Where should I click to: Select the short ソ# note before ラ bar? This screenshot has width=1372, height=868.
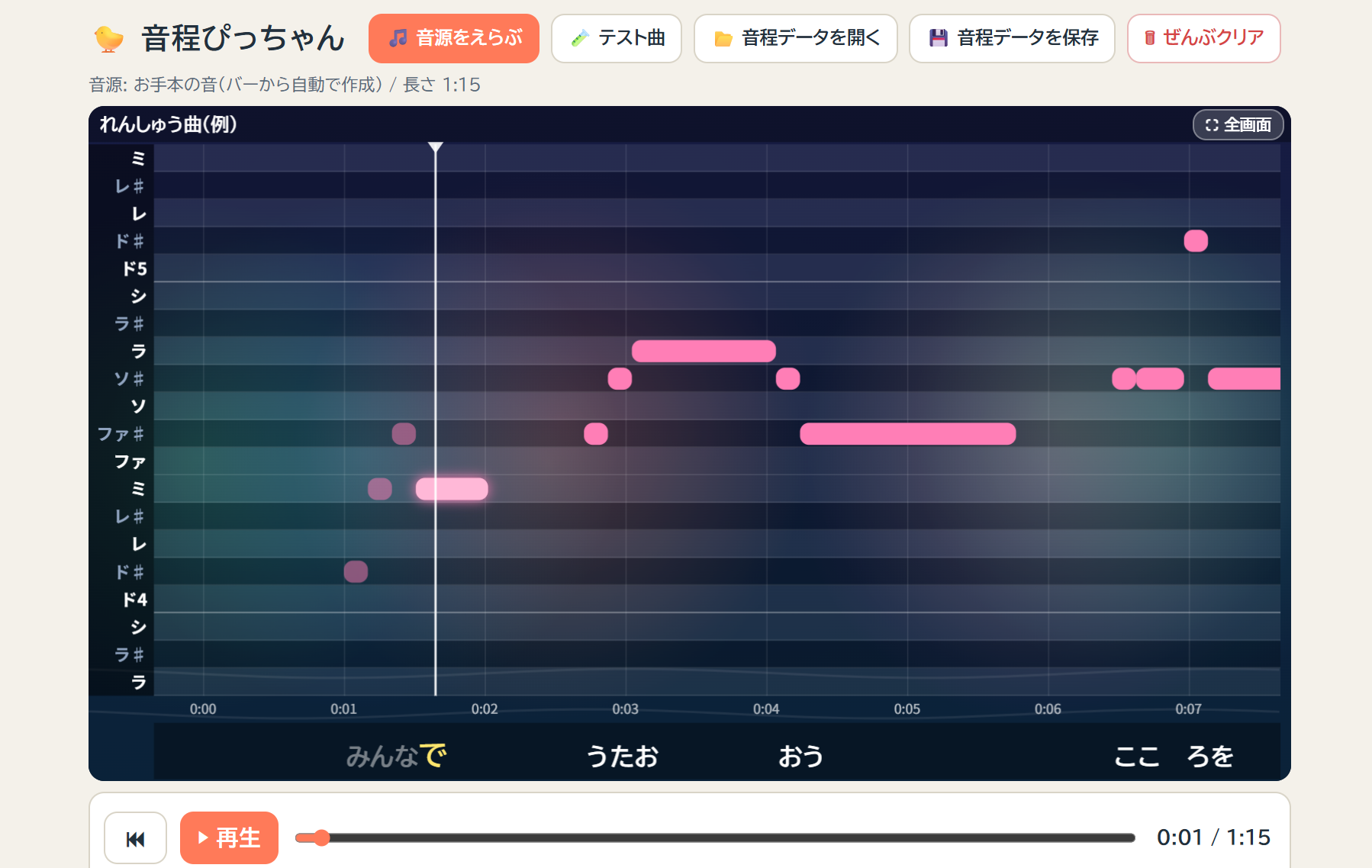pyautogui.click(x=620, y=378)
